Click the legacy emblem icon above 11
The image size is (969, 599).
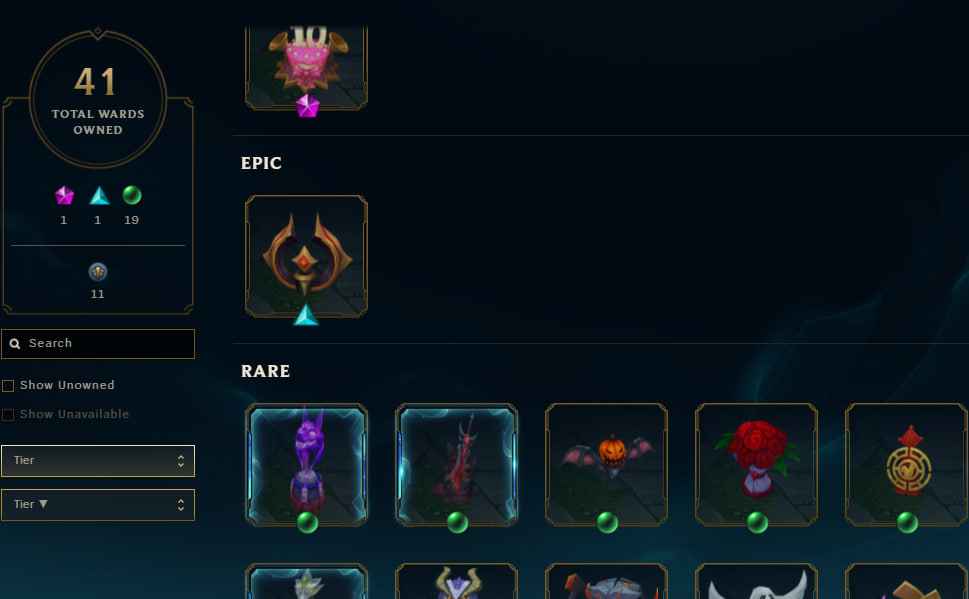(98, 272)
